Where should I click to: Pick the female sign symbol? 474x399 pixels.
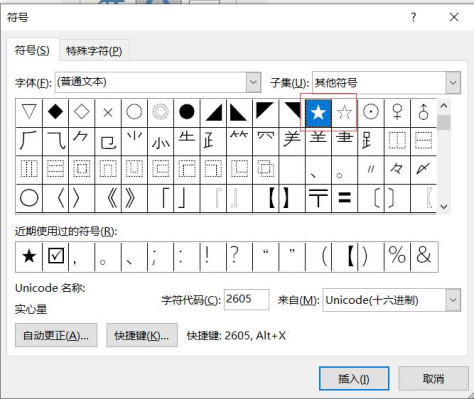click(x=397, y=113)
